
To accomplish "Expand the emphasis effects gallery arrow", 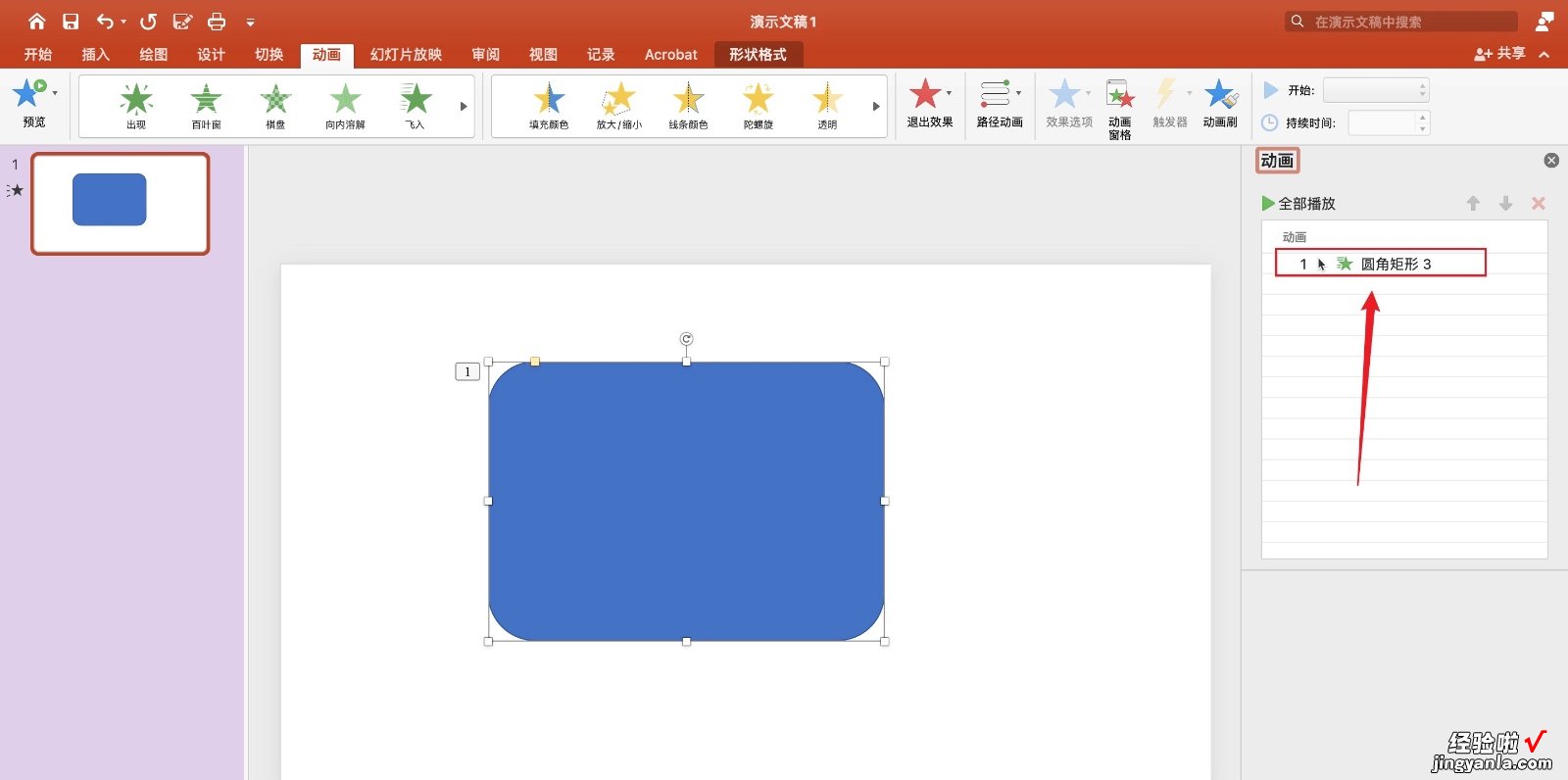I will [876, 106].
